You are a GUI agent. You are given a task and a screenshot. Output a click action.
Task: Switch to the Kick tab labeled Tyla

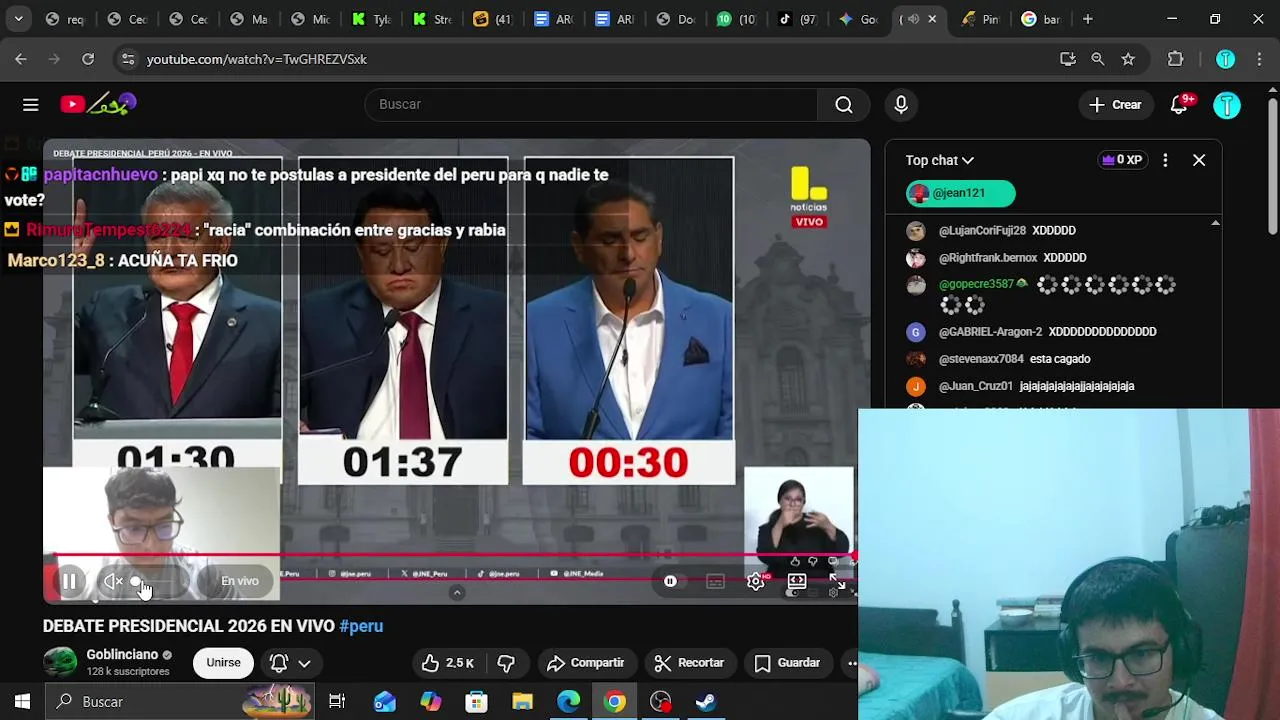pyautogui.click(x=371, y=19)
